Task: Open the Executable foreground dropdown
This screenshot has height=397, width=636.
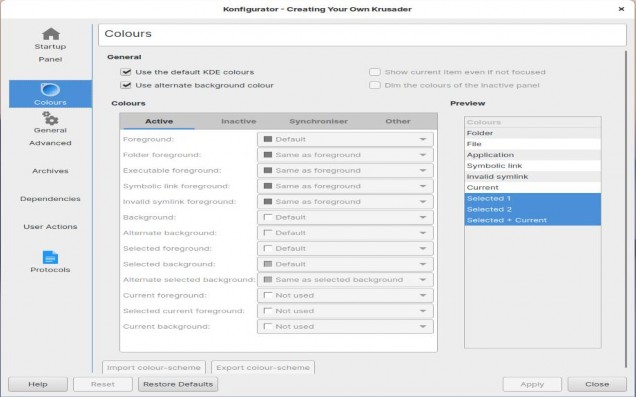Action: click(x=345, y=171)
